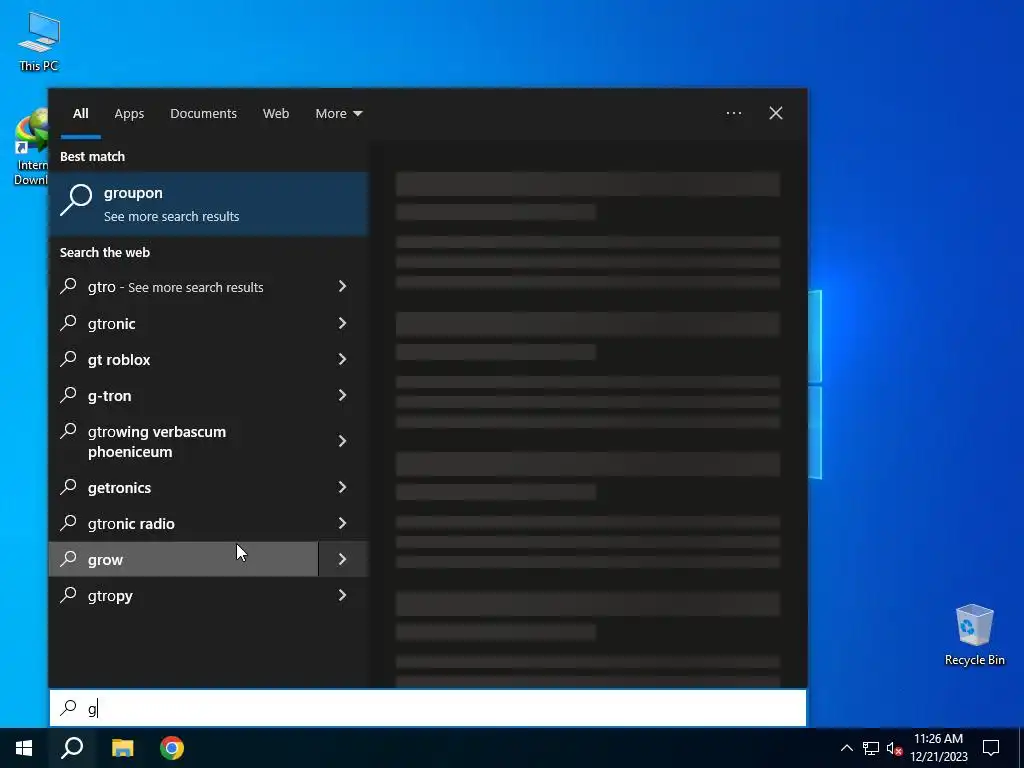Click the magnifier icon beside gtro

tap(69, 286)
